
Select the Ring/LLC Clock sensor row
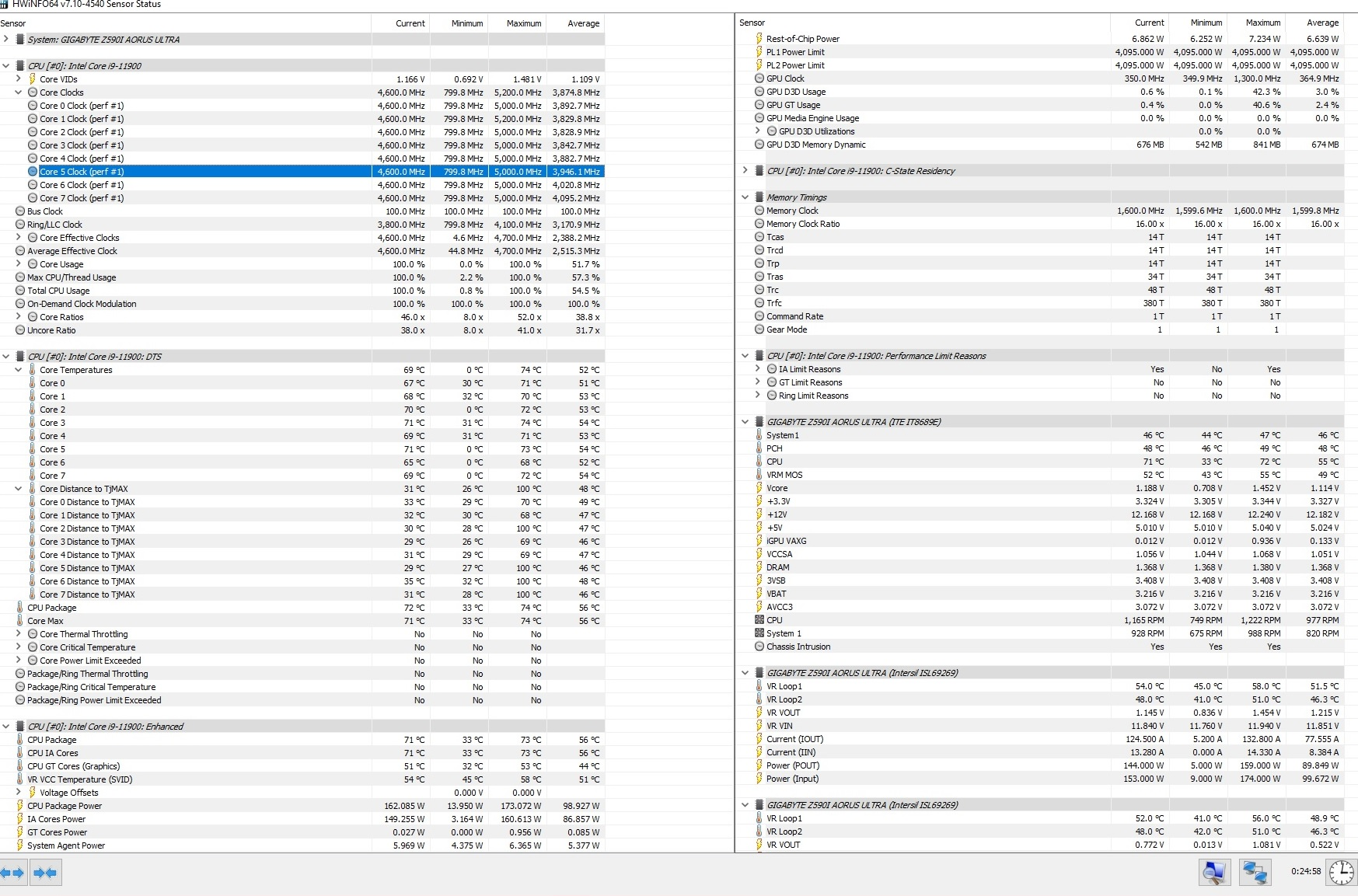tap(302, 225)
